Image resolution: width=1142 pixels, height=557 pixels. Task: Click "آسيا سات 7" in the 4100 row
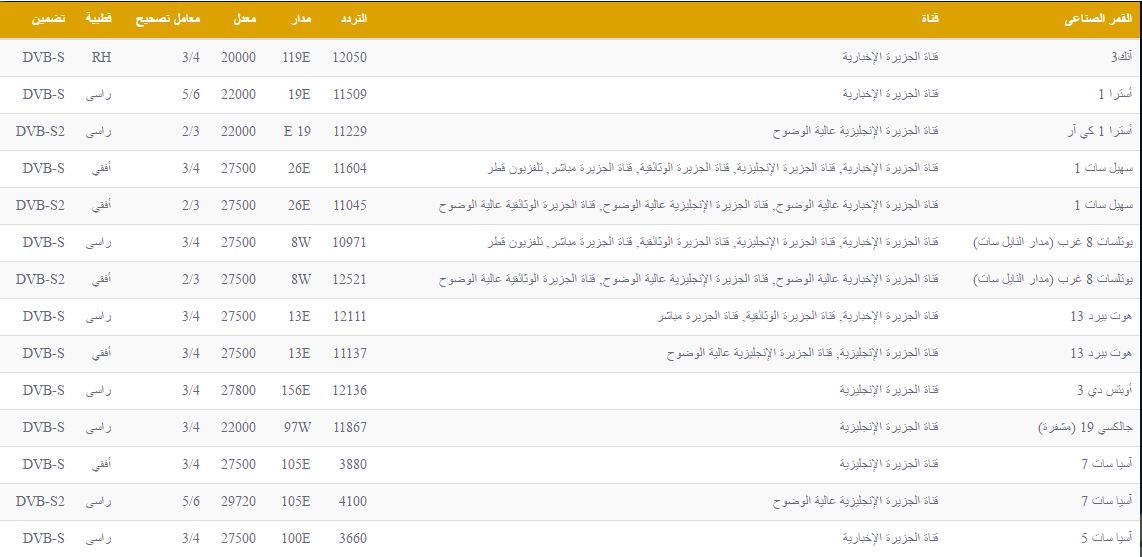(1108, 502)
